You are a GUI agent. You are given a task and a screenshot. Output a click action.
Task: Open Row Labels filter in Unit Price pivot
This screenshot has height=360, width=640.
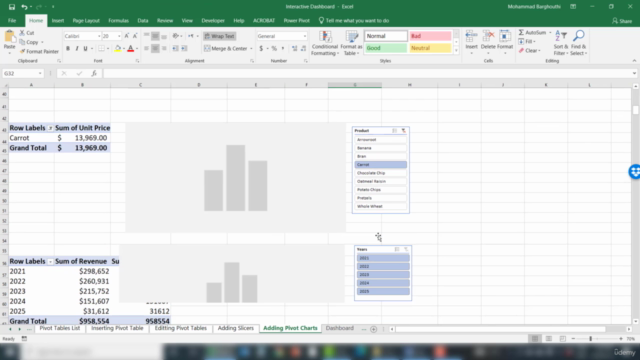point(50,128)
